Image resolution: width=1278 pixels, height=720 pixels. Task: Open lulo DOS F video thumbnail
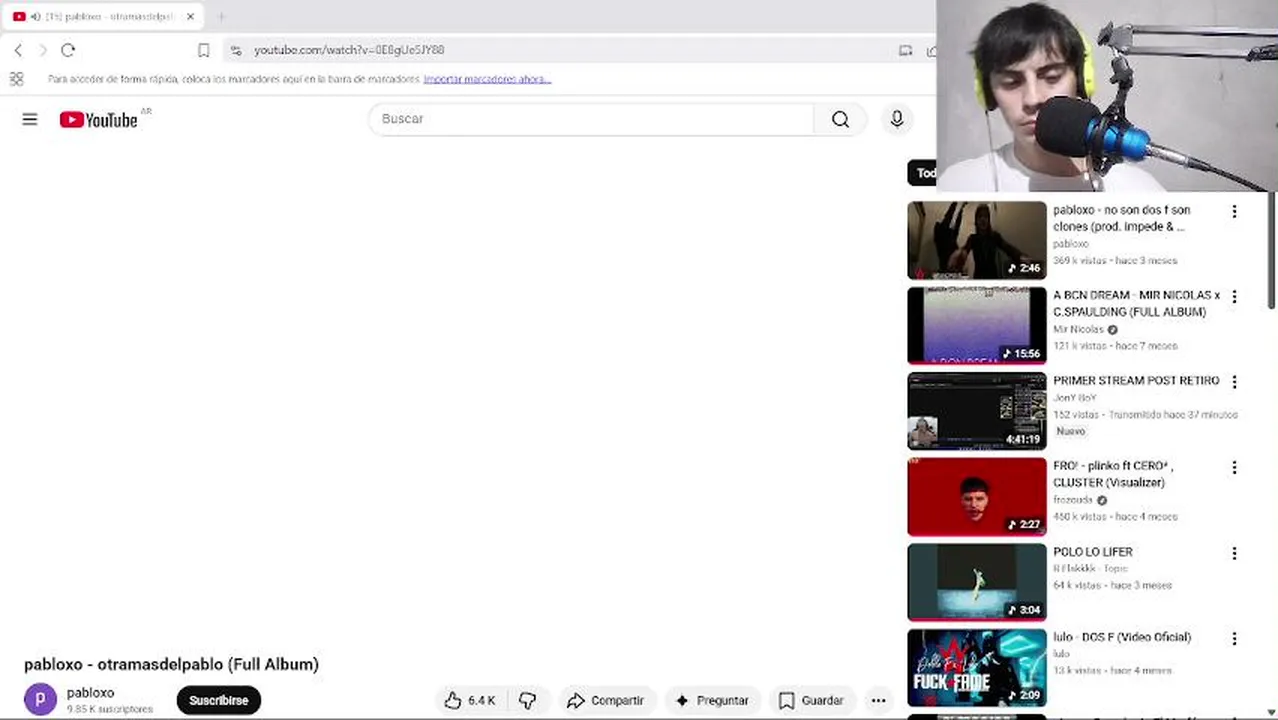[x=977, y=668]
